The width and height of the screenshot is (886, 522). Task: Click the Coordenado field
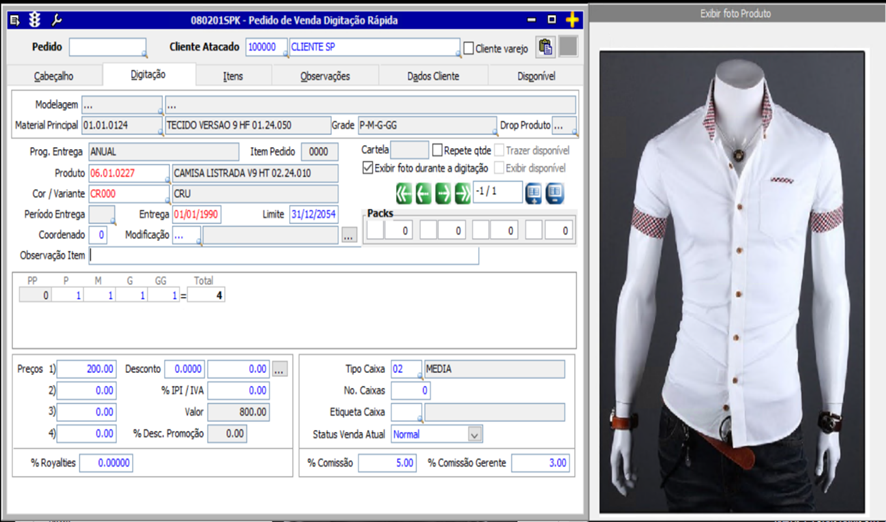(98, 235)
